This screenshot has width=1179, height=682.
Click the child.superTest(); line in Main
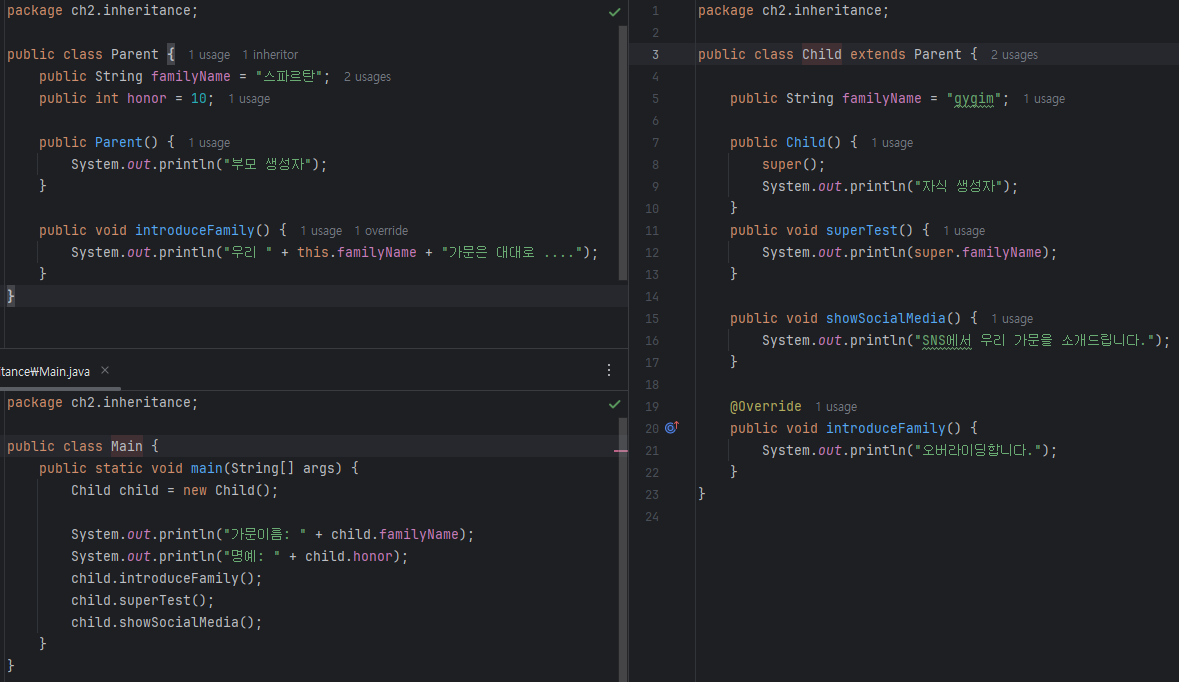pos(142,600)
